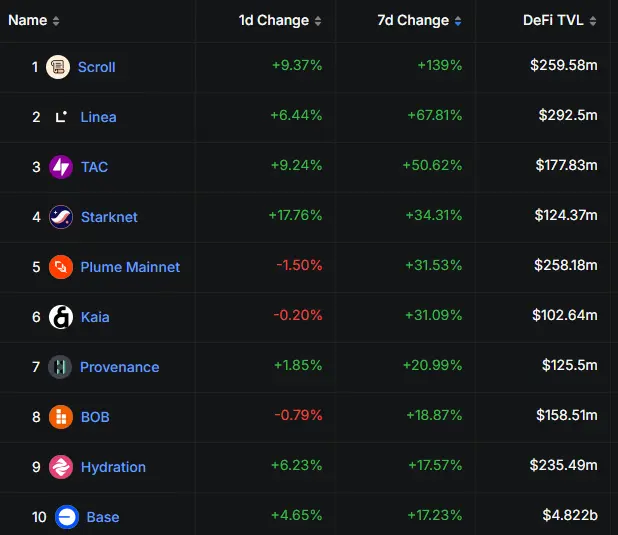Click the Starknet logo icon
Image resolution: width=618 pixels, height=535 pixels.
(x=61, y=217)
